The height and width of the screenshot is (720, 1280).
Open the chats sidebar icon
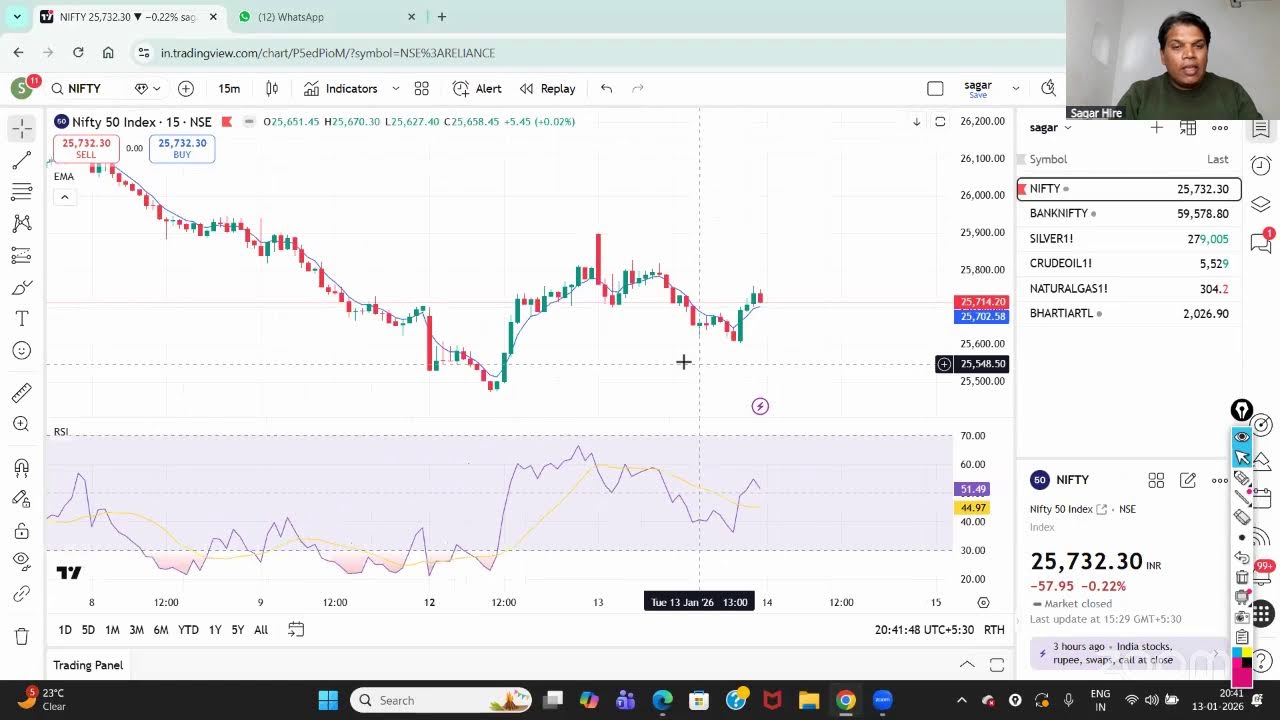pos(1261,241)
